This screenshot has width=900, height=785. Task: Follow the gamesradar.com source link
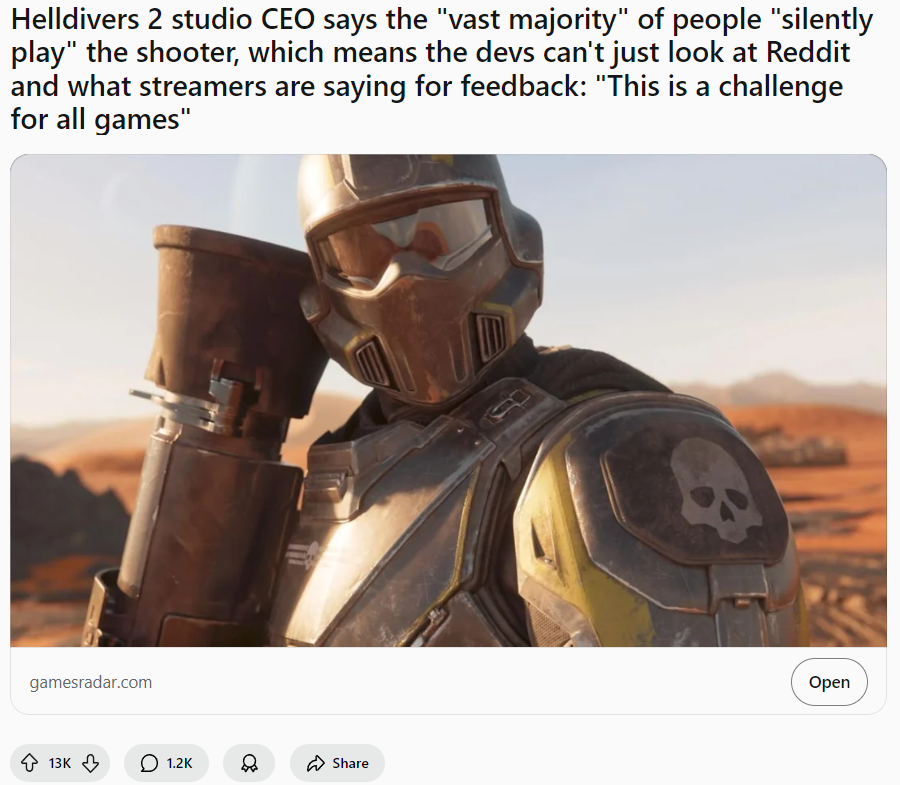(91, 682)
